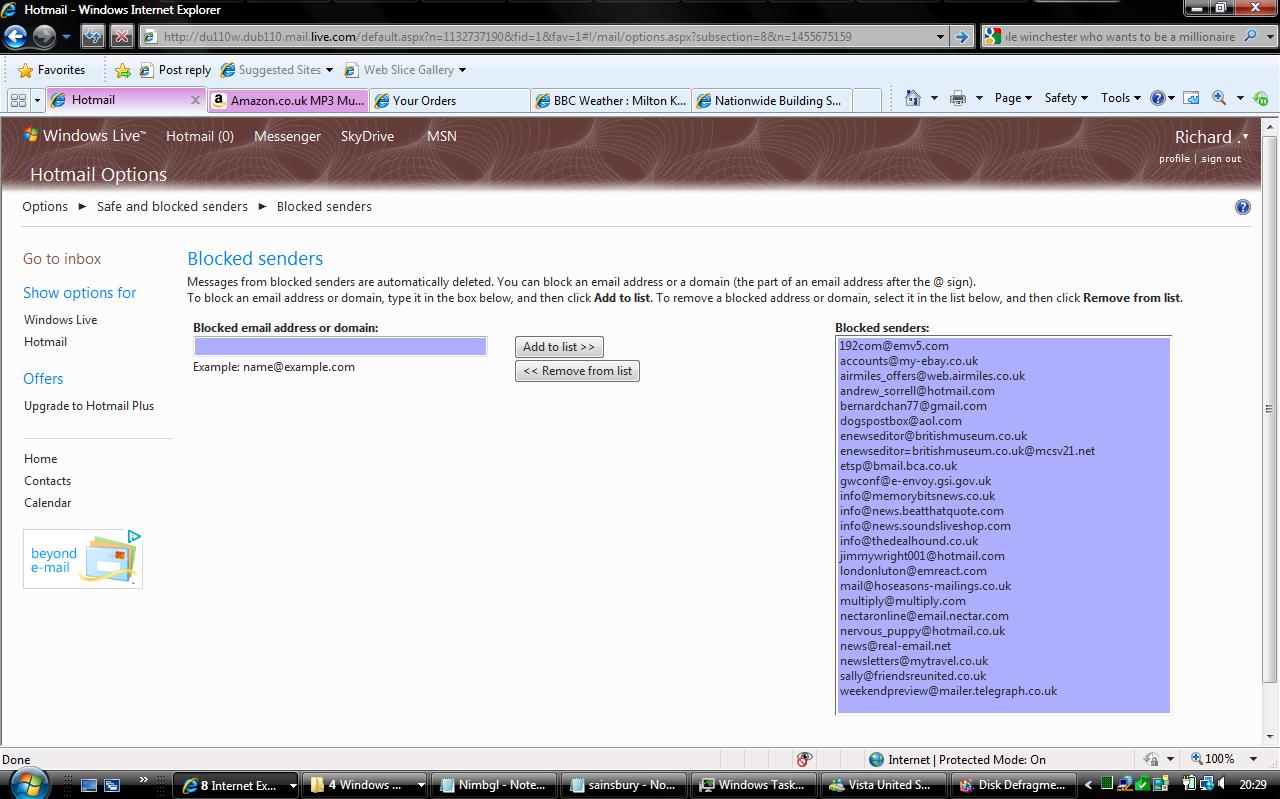
Task: Click the blue help icon on Options page
Action: pyautogui.click(x=1243, y=207)
